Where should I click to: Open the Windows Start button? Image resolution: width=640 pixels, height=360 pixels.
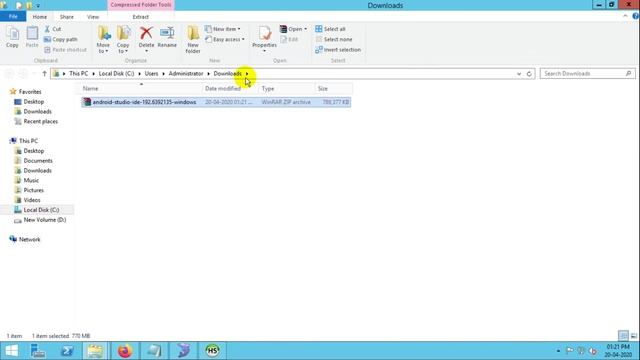point(12,351)
